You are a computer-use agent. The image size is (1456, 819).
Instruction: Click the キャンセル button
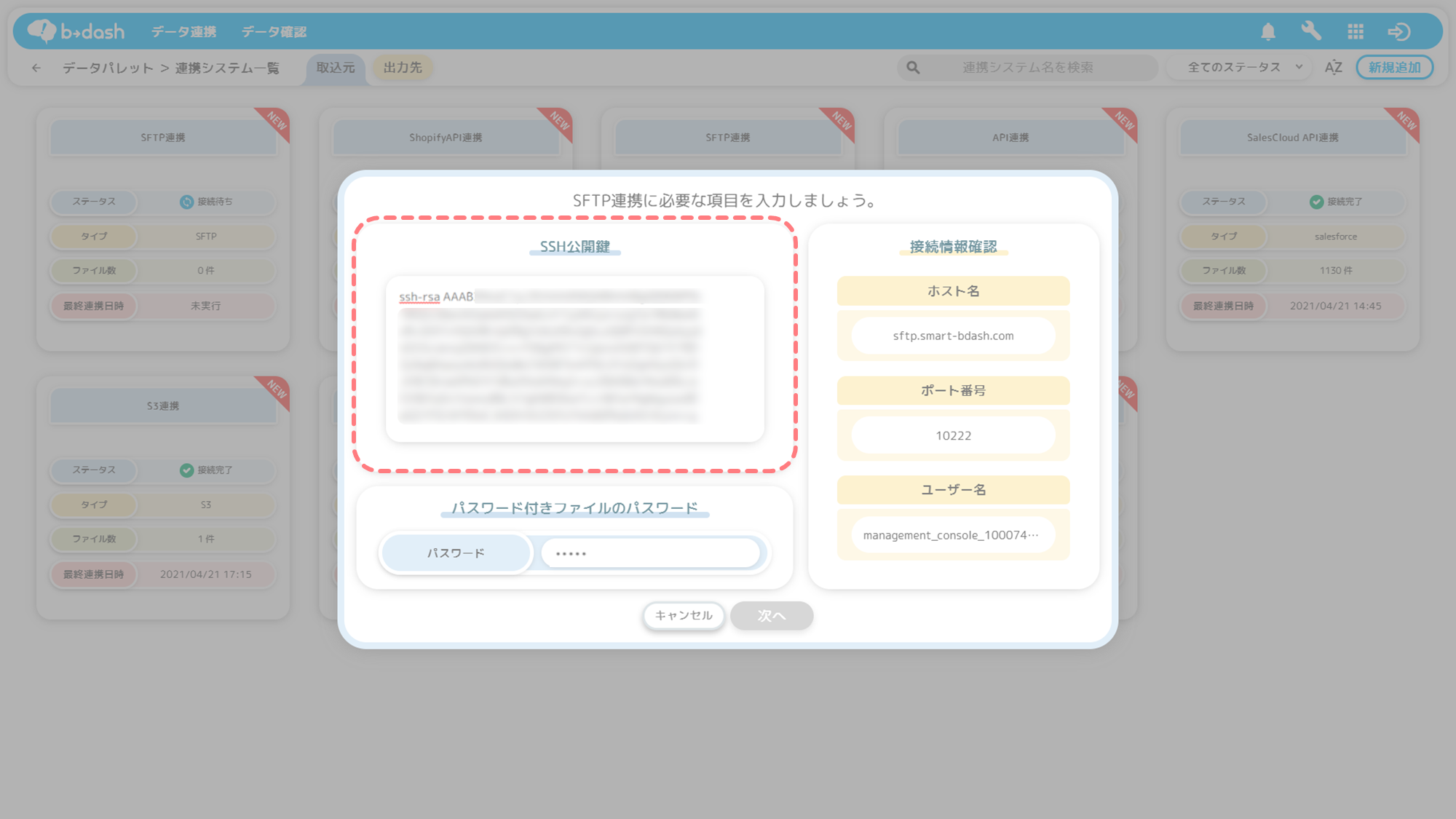click(x=684, y=616)
